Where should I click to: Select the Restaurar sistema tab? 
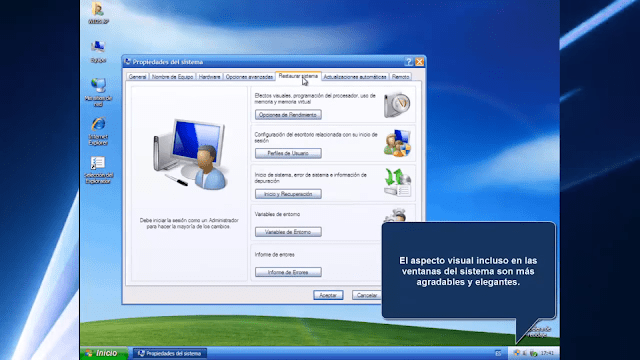pos(298,76)
